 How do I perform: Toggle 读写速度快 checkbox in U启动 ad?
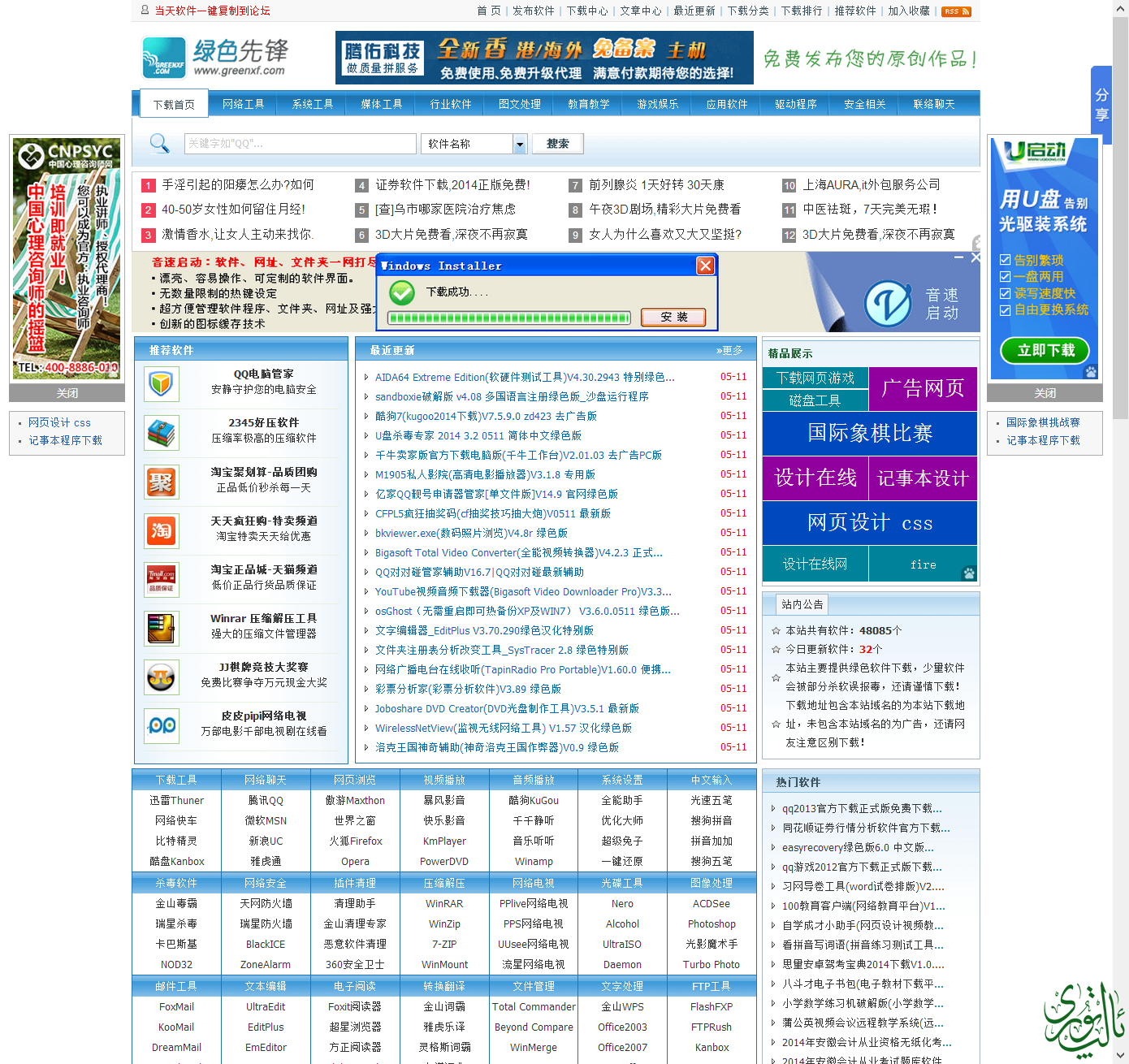coord(1005,293)
